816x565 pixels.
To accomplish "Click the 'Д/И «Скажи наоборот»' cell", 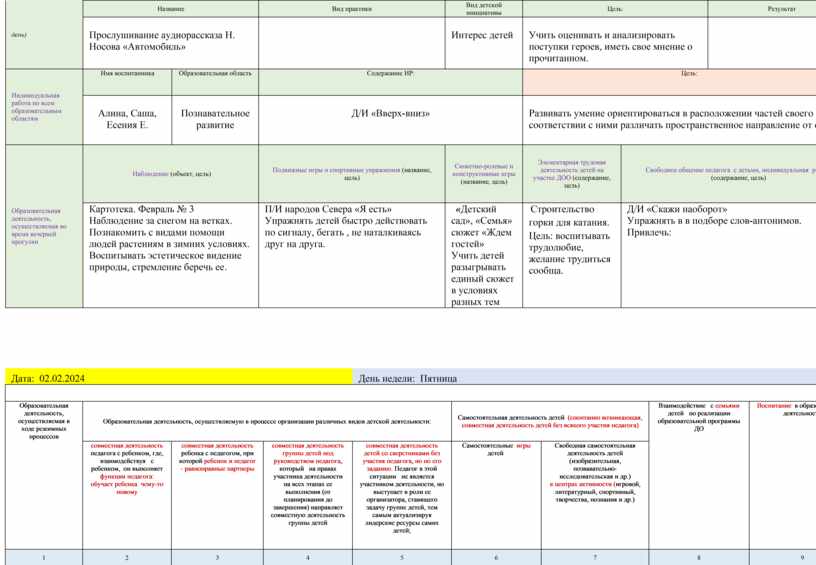I will coord(719,254).
